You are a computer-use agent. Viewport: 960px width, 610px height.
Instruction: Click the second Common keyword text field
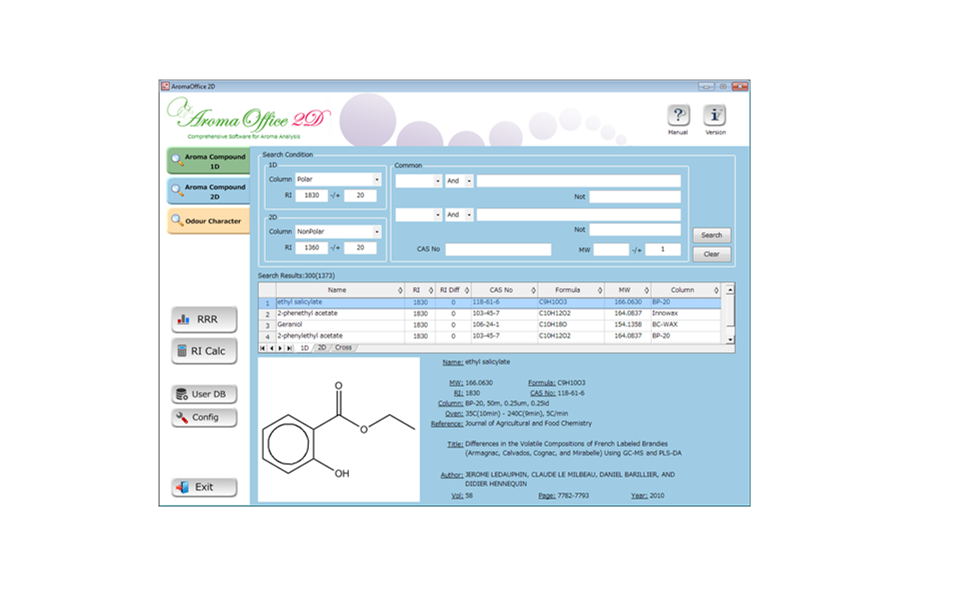point(579,215)
